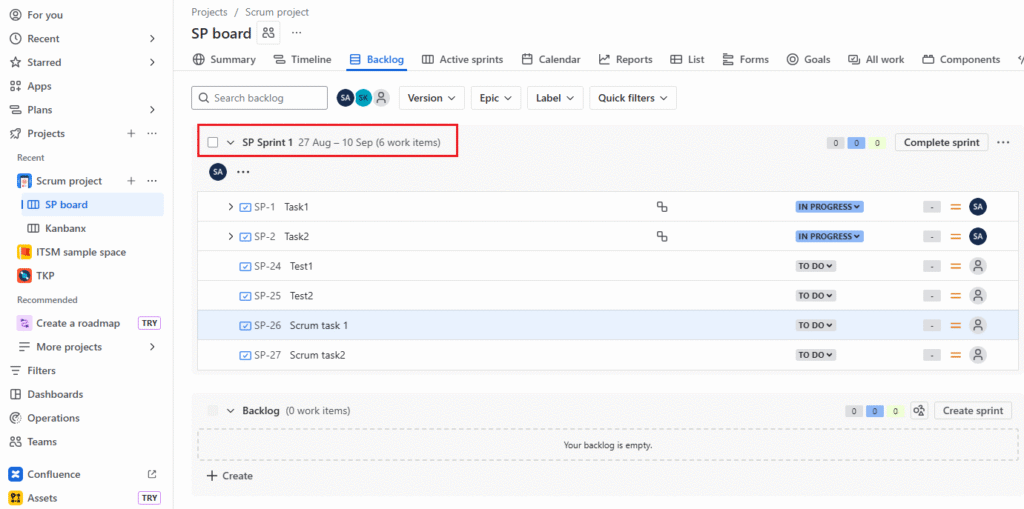Click the child work items icon on SP-1
The width and height of the screenshot is (1024, 509).
[661, 207]
